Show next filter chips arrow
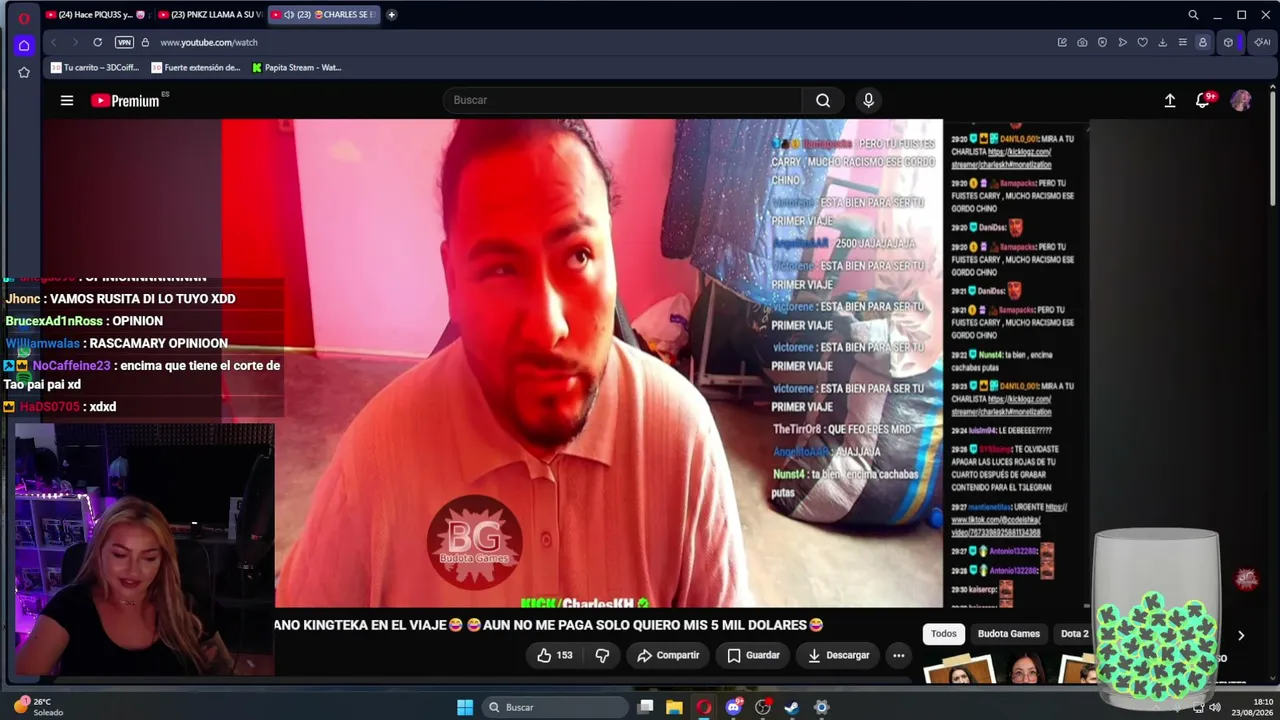 tap(1241, 635)
